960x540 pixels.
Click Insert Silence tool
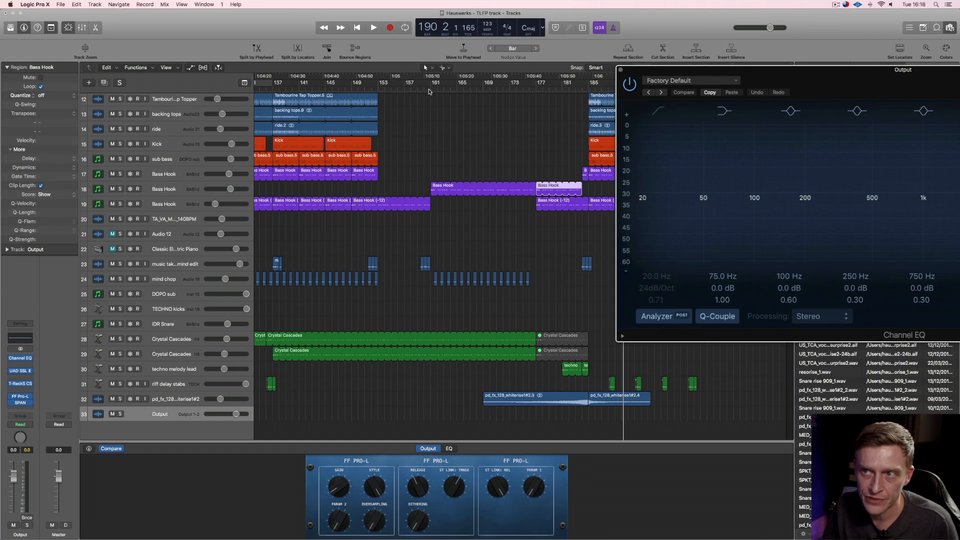pyautogui.click(x=731, y=51)
